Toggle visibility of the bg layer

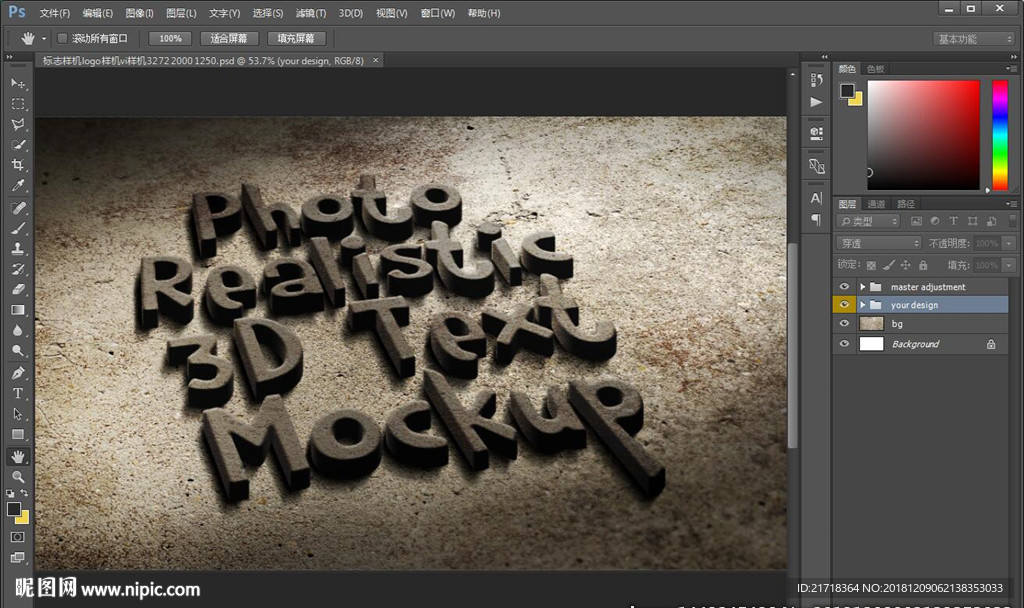pyautogui.click(x=845, y=324)
